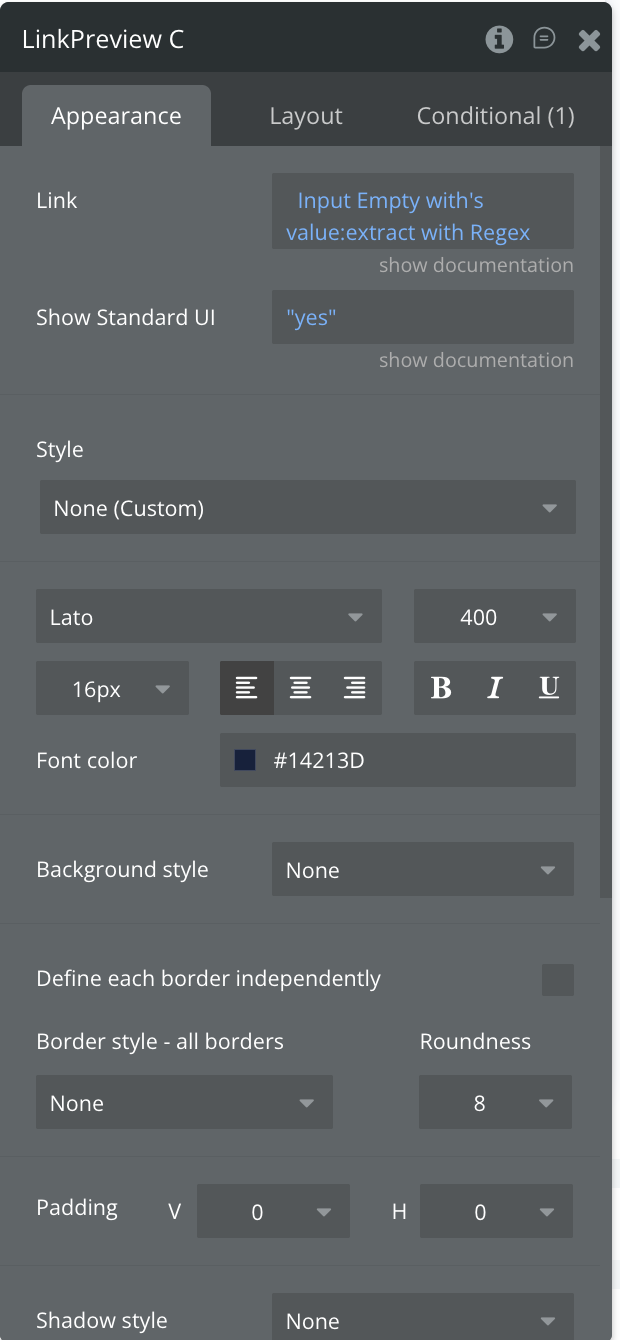Set text alignment to left

[246, 688]
